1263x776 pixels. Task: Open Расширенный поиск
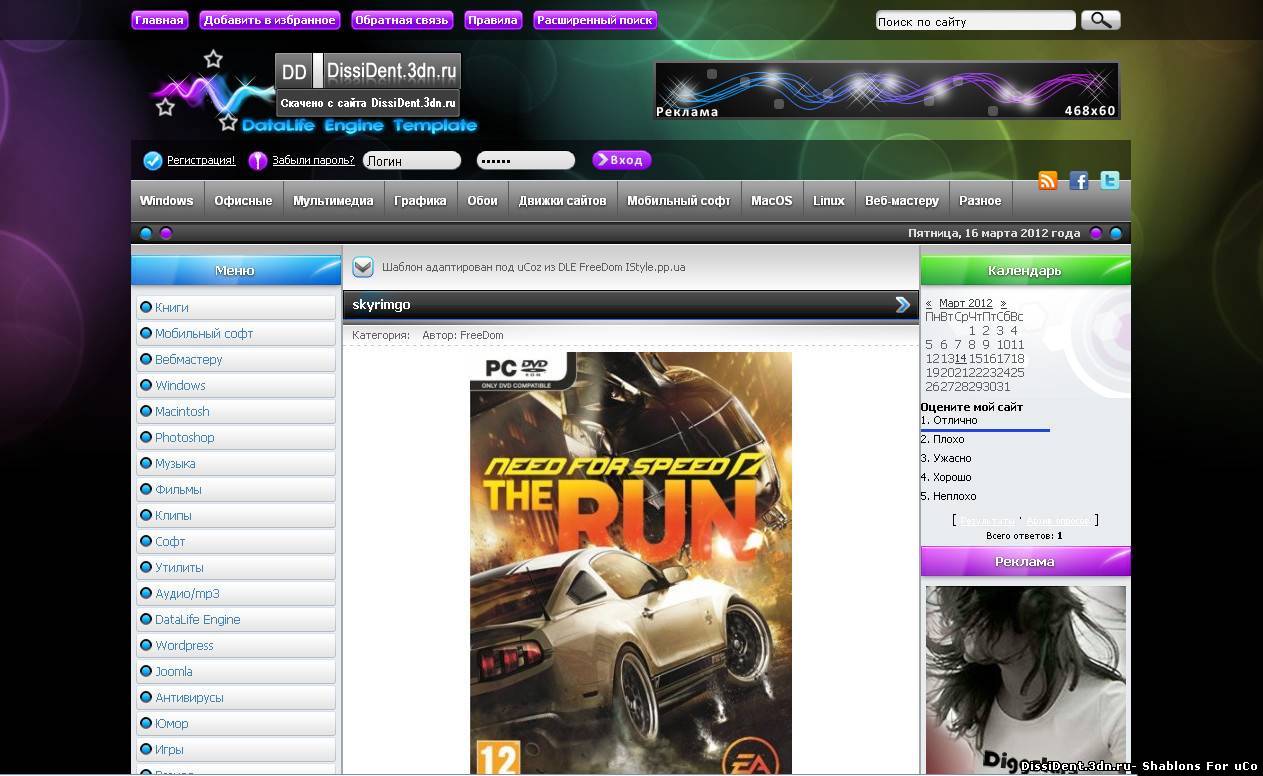(595, 20)
